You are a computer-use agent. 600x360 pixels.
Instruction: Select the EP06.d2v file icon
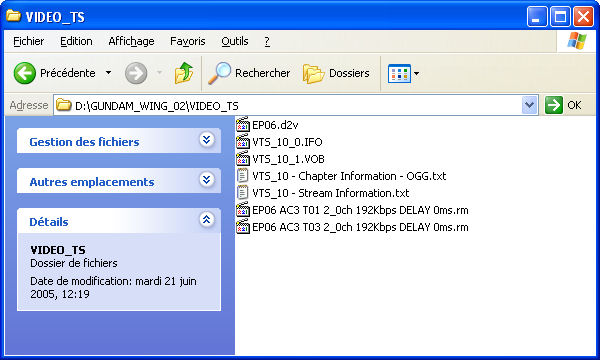243,125
